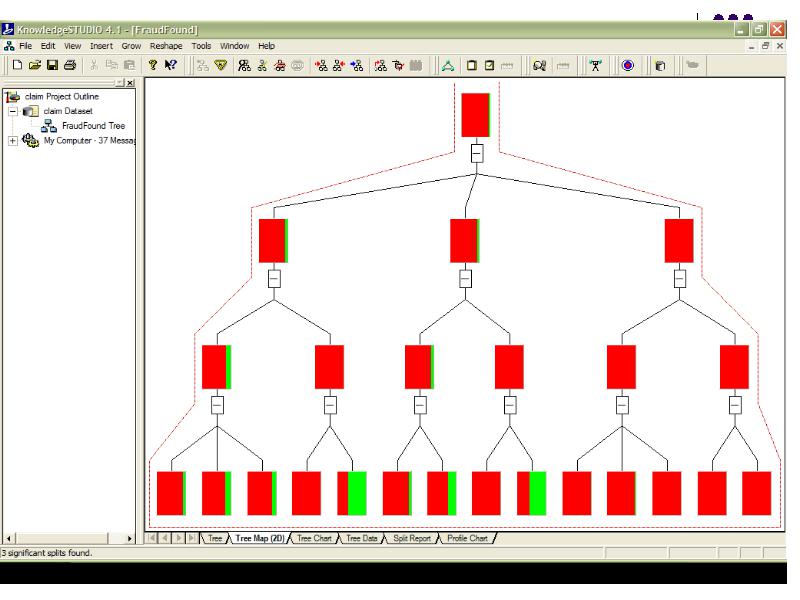Collapse leftmost third-level node with green stripe
The width and height of the screenshot is (800, 600).
[x=217, y=405]
